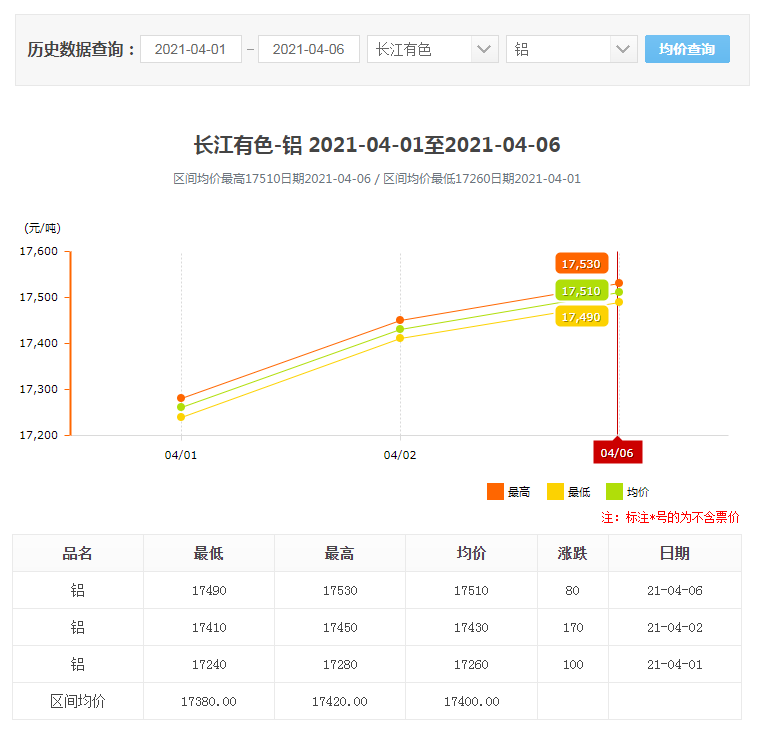Screen dimensions: 782x732
Task: Click the 涨跌 column header
Action: click(573, 553)
